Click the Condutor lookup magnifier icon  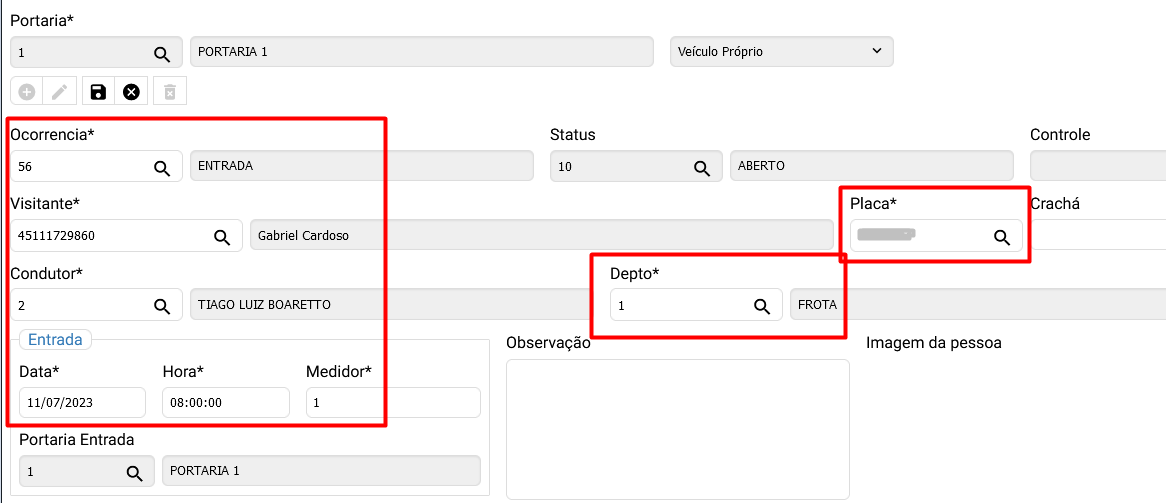point(162,305)
